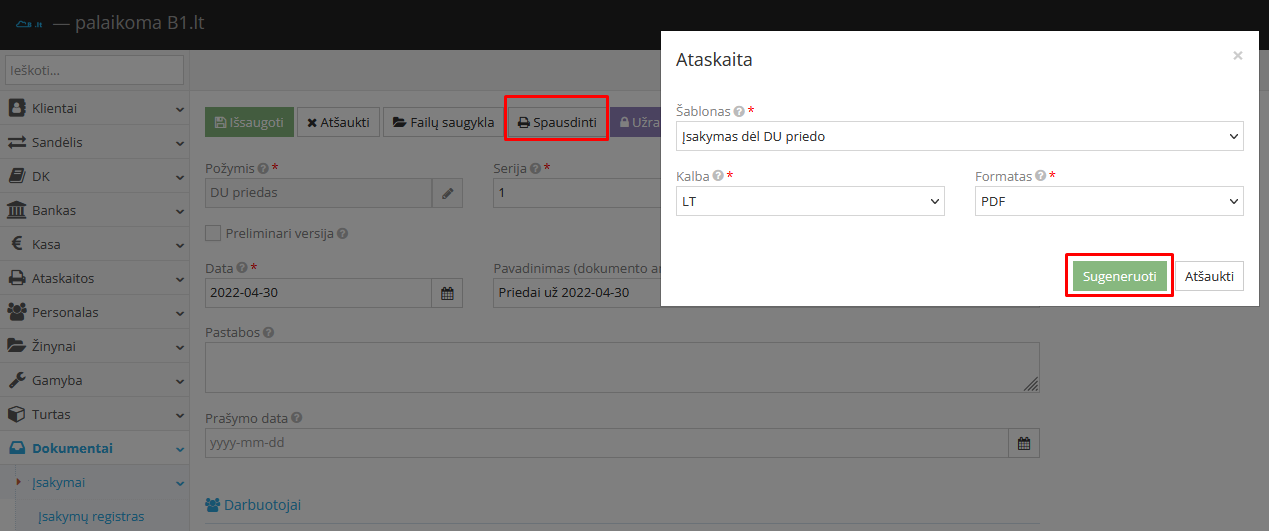Open the Formatas dropdown
Viewport: 1269px width, 531px height.
point(1109,201)
